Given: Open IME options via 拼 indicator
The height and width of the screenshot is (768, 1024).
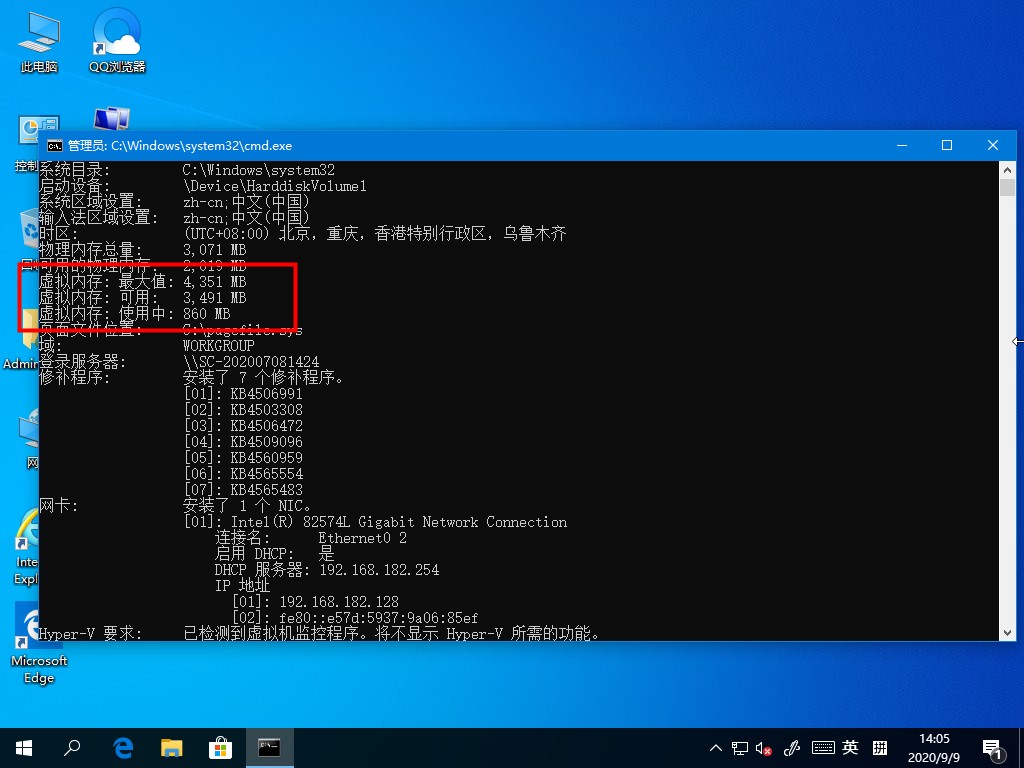Looking at the screenshot, I should [x=878, y=747].
